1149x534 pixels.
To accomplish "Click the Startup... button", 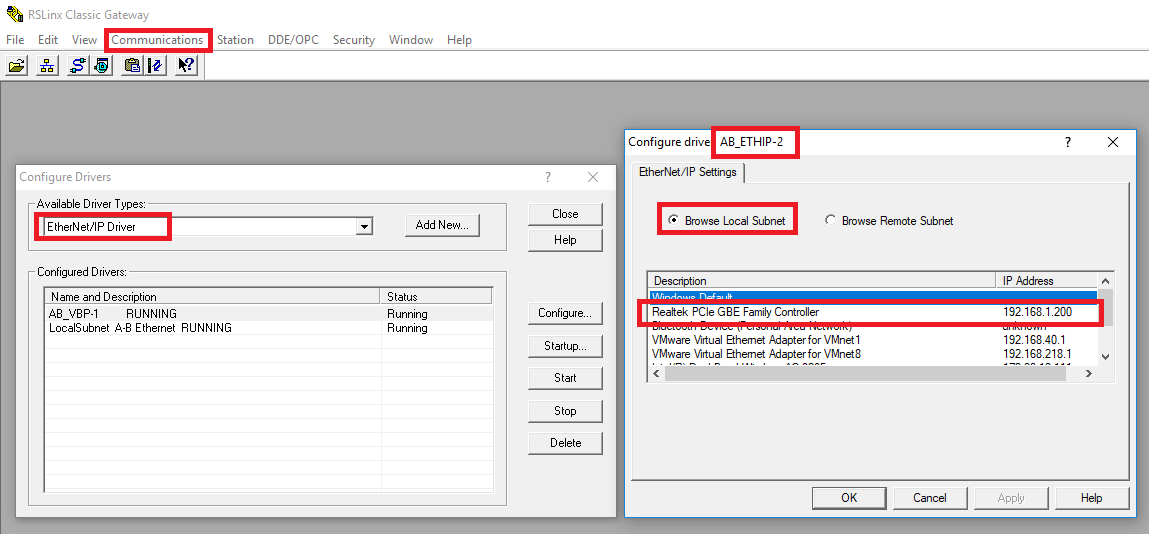I will [x=565, y=346].
